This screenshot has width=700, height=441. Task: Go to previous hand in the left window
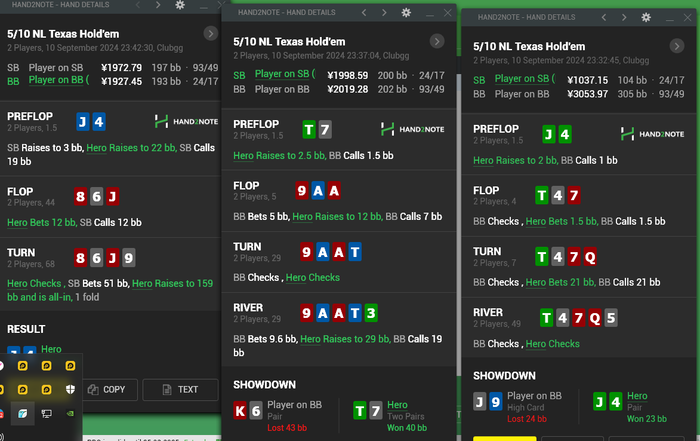tap(138, 5)
